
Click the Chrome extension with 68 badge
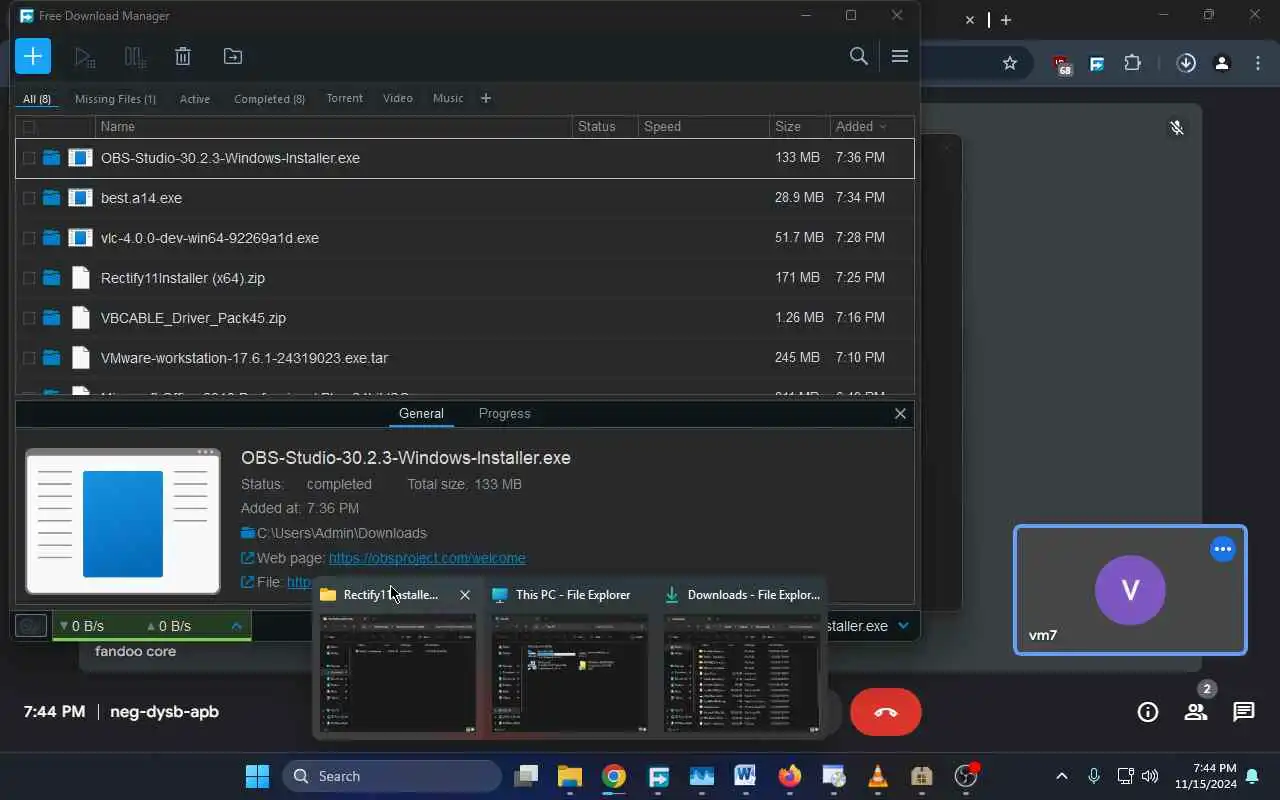coord(1062,64)
